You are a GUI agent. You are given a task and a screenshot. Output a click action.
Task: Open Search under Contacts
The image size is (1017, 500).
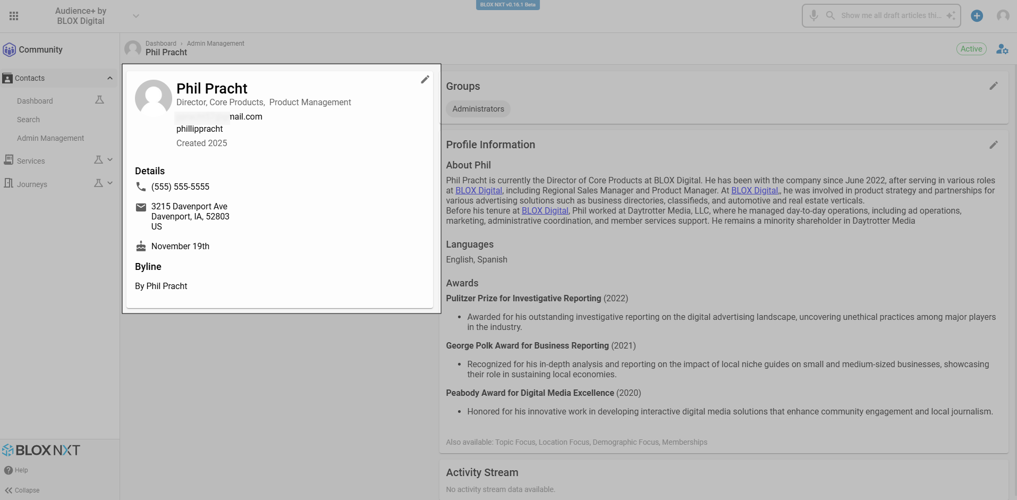pyautogui.click(x=28, y=120)
